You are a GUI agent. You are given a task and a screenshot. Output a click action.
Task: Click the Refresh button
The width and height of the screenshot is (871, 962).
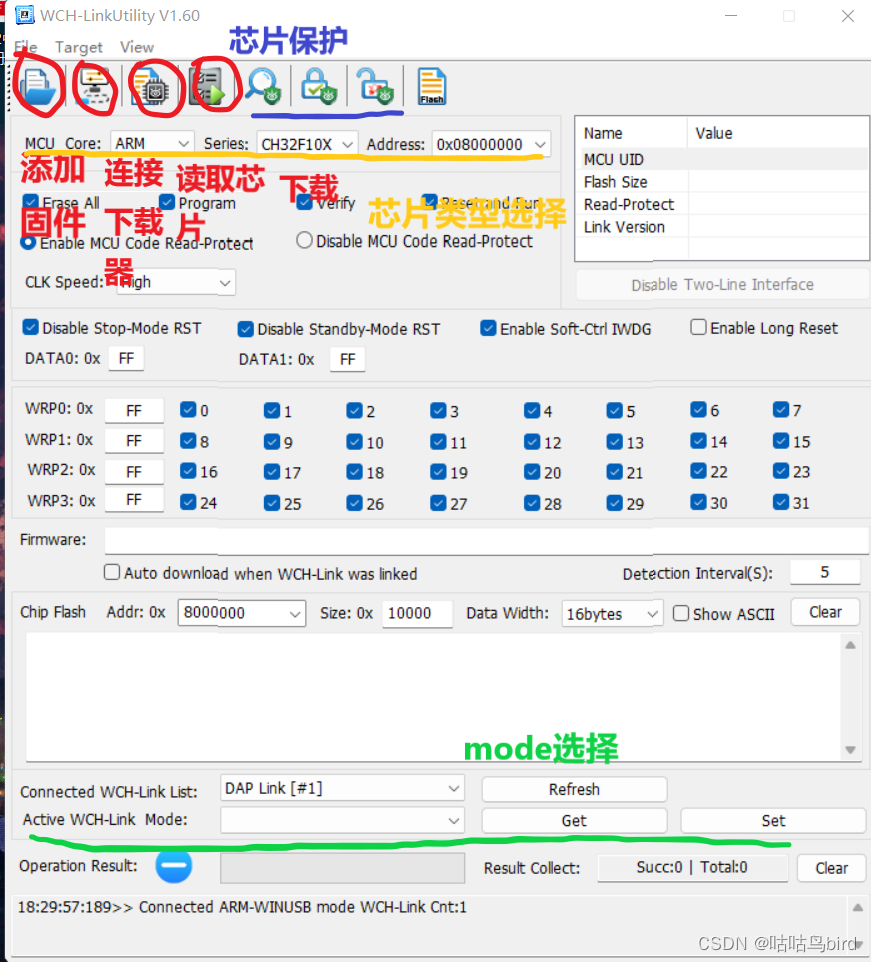pyautogui.click(x=574, y=789)
